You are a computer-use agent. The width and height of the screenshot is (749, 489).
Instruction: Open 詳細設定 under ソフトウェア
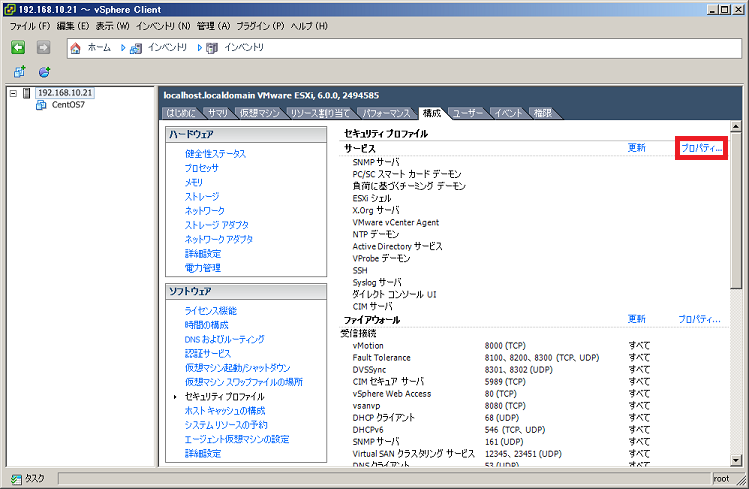(x=203, y=454)
